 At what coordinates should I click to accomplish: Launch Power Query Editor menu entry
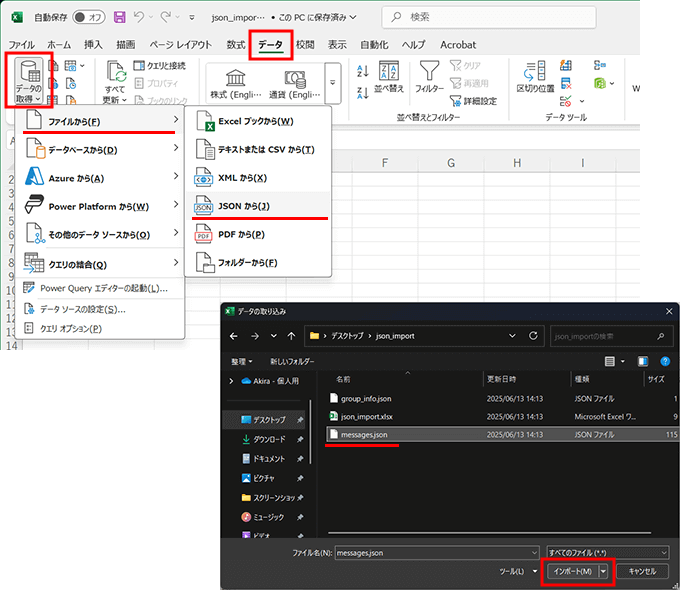[x=100, y=288]
